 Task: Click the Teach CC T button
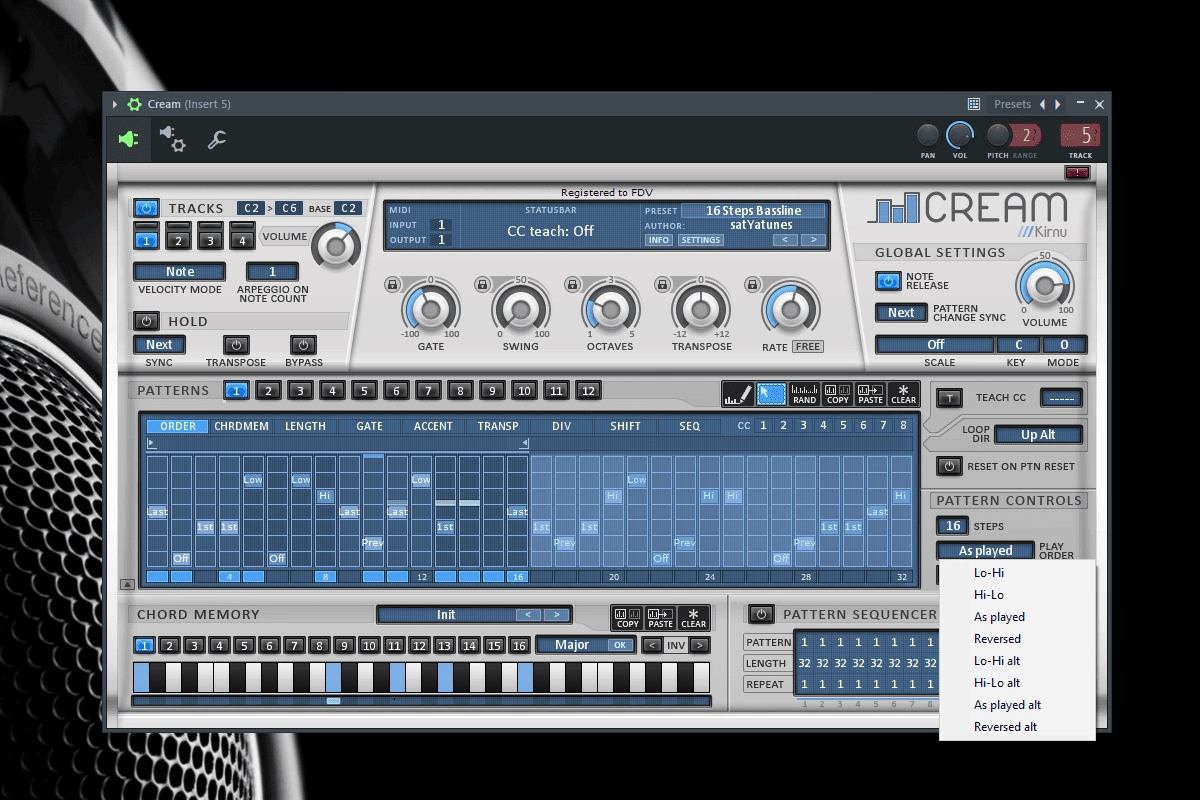tap(950, 398)
